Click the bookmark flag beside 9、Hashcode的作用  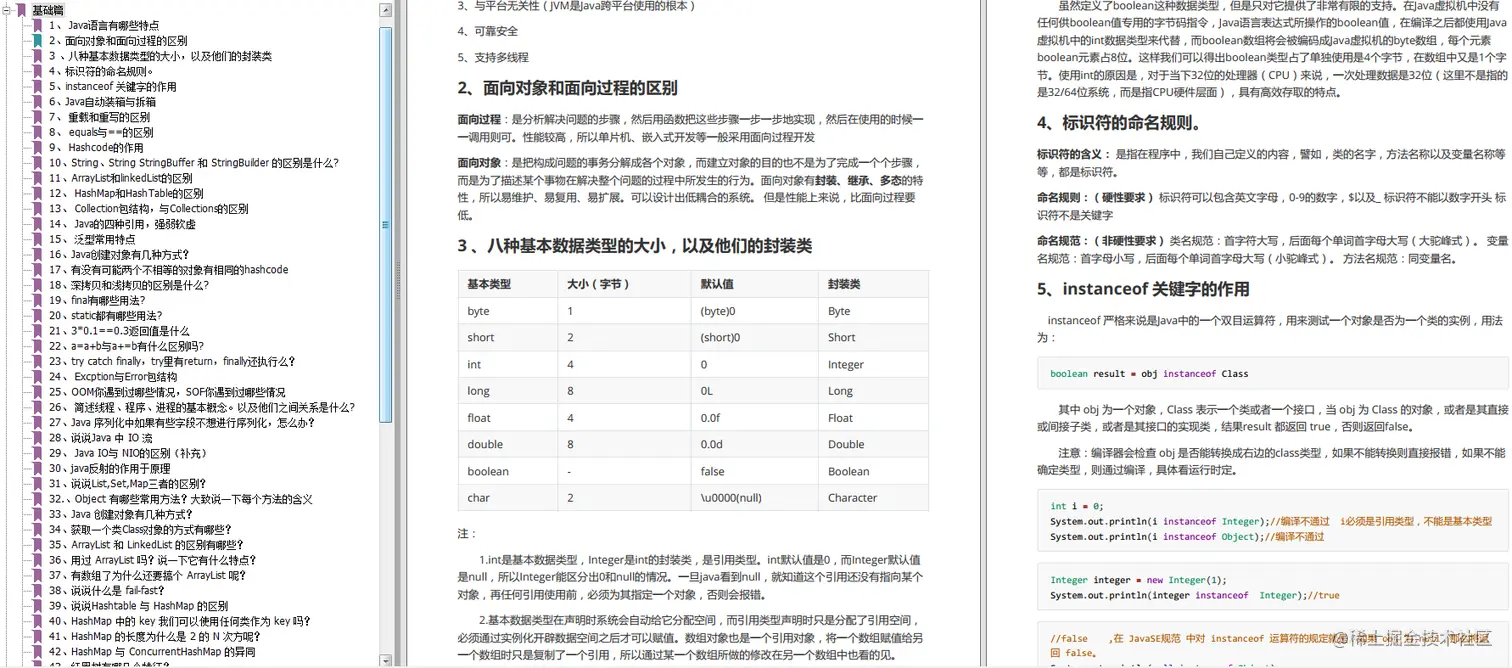pyautogui.click(x=36, y=146)
